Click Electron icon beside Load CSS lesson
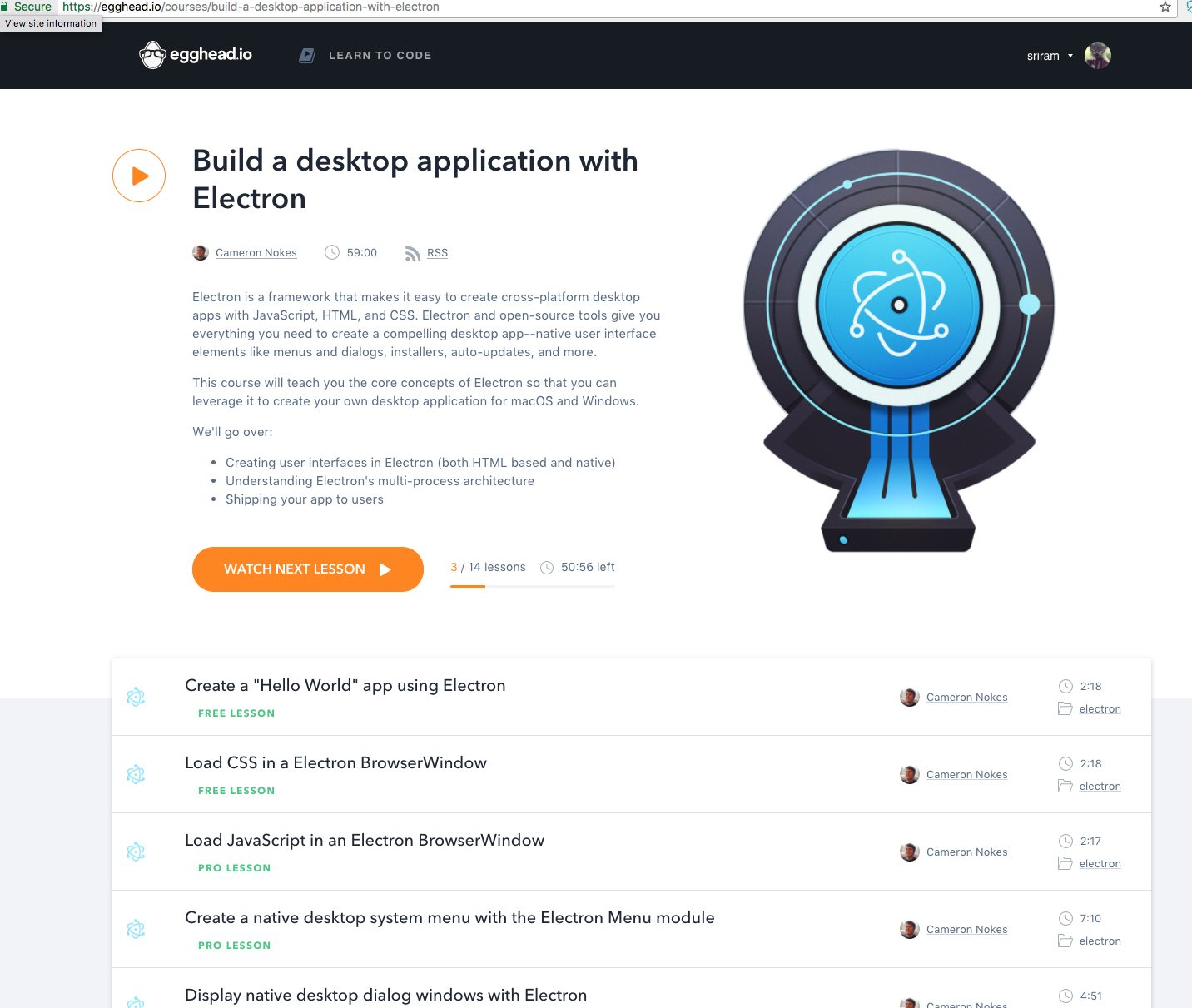The image size is (1192, 1008). point(136,774)
